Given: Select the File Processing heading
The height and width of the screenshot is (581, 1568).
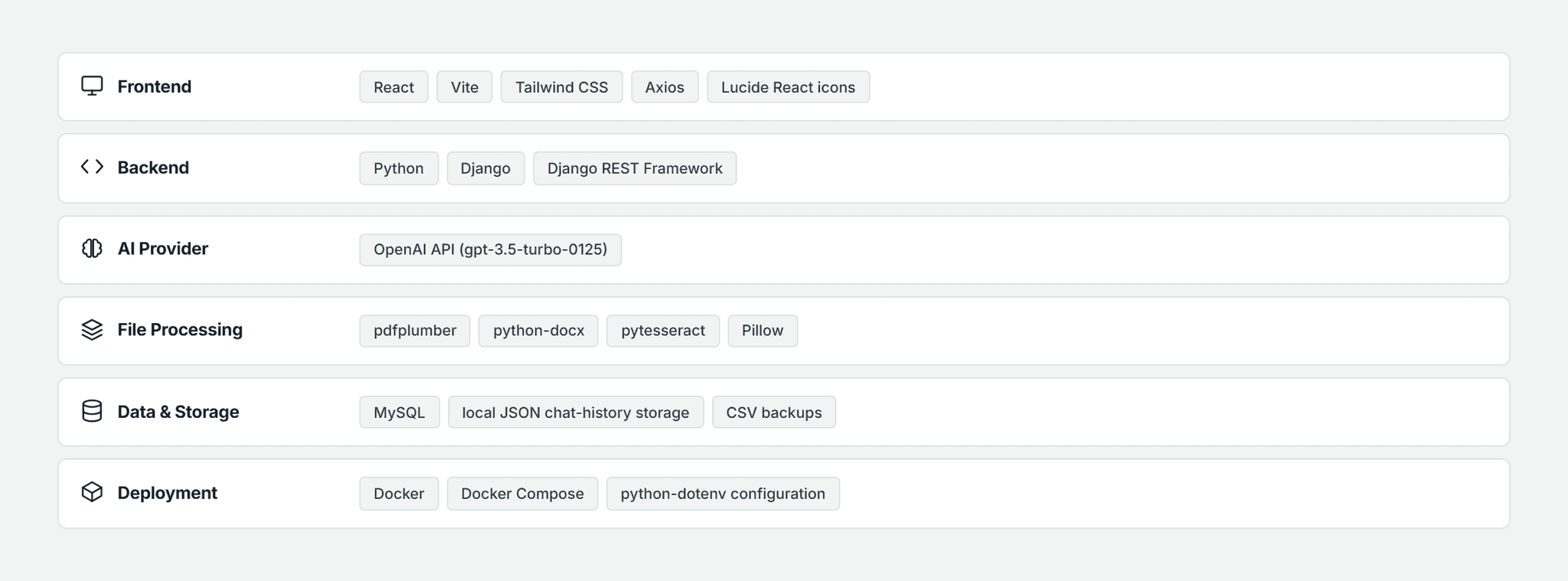Looking at the screenshot, I should [x=180, y=330].
